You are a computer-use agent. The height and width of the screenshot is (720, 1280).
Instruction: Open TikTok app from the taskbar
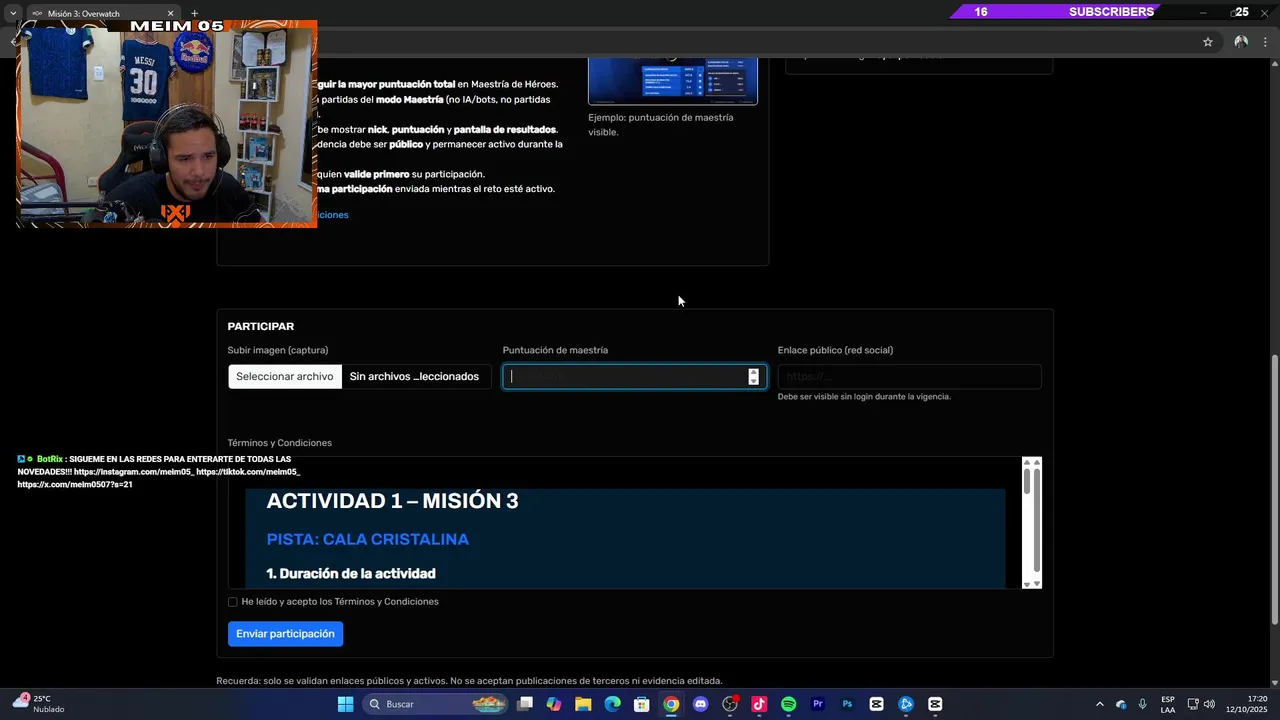(x=759, y=704)
